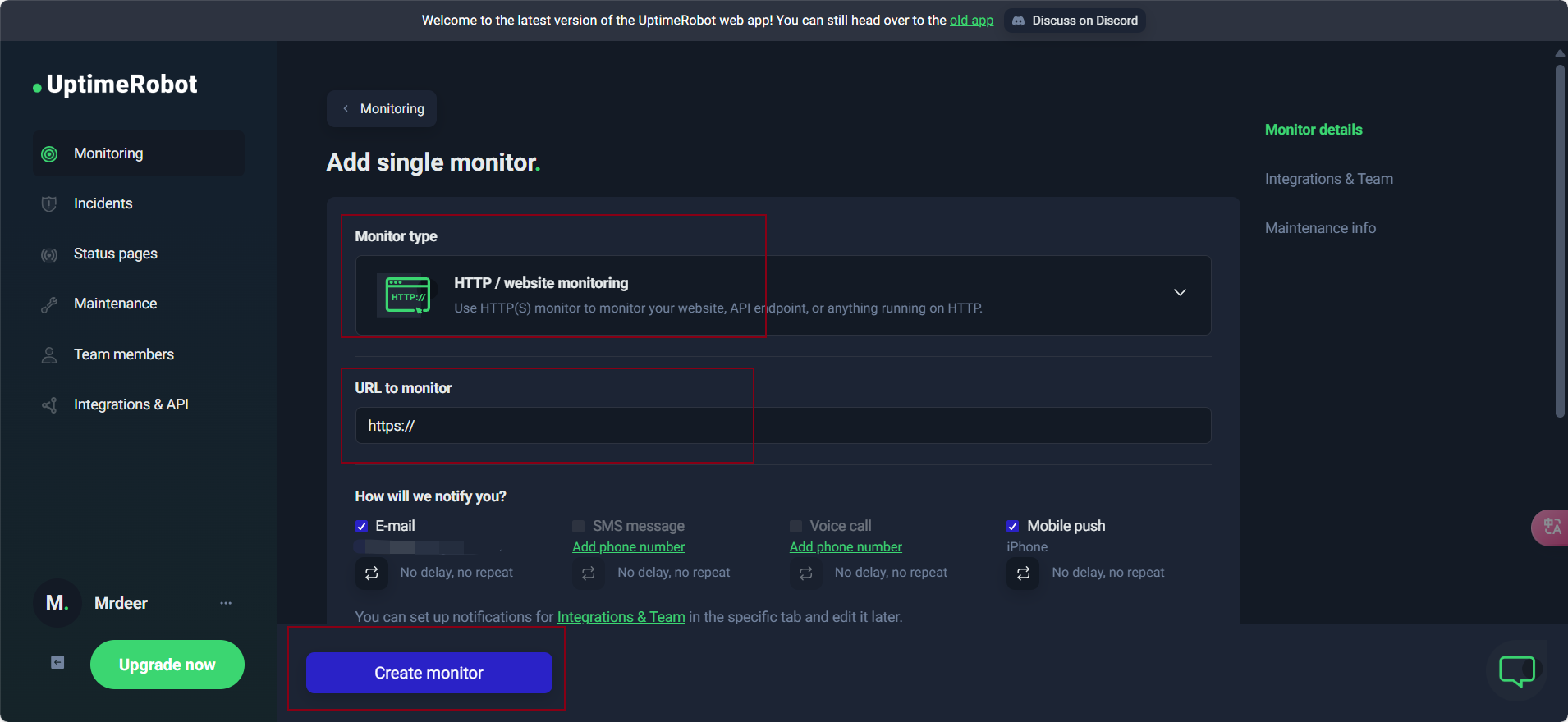Click the Mrdeer avatar circle

point(57,603)
